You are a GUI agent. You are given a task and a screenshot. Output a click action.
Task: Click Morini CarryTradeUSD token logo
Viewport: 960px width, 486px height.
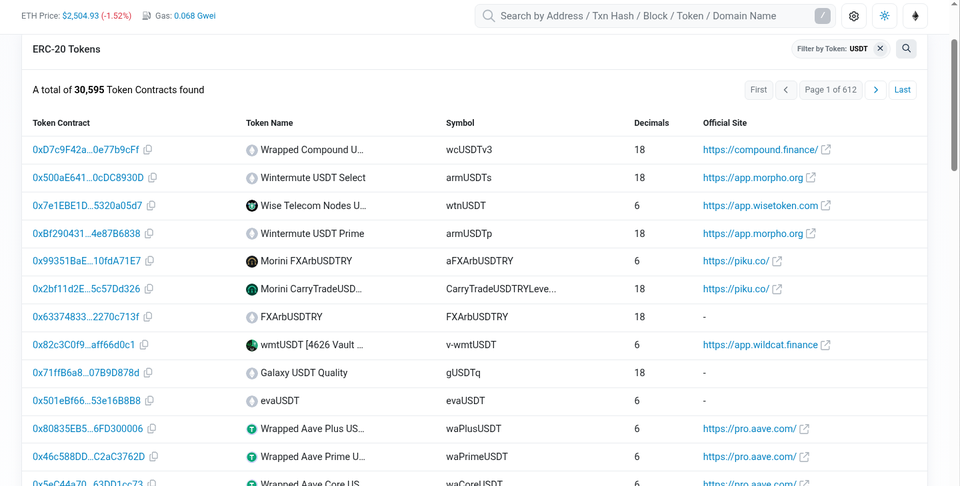coord(252,290)
